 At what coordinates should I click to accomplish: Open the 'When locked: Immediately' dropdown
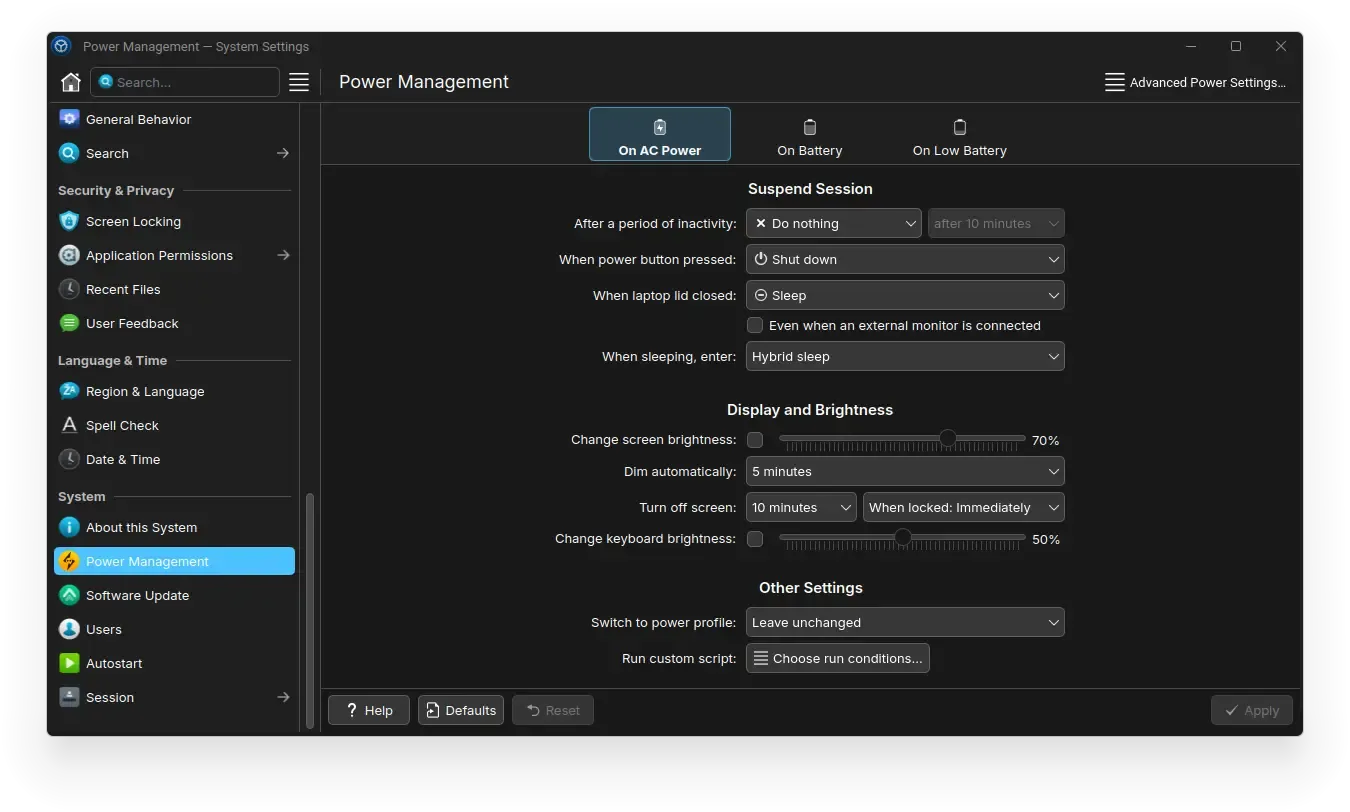pos(964,507)
